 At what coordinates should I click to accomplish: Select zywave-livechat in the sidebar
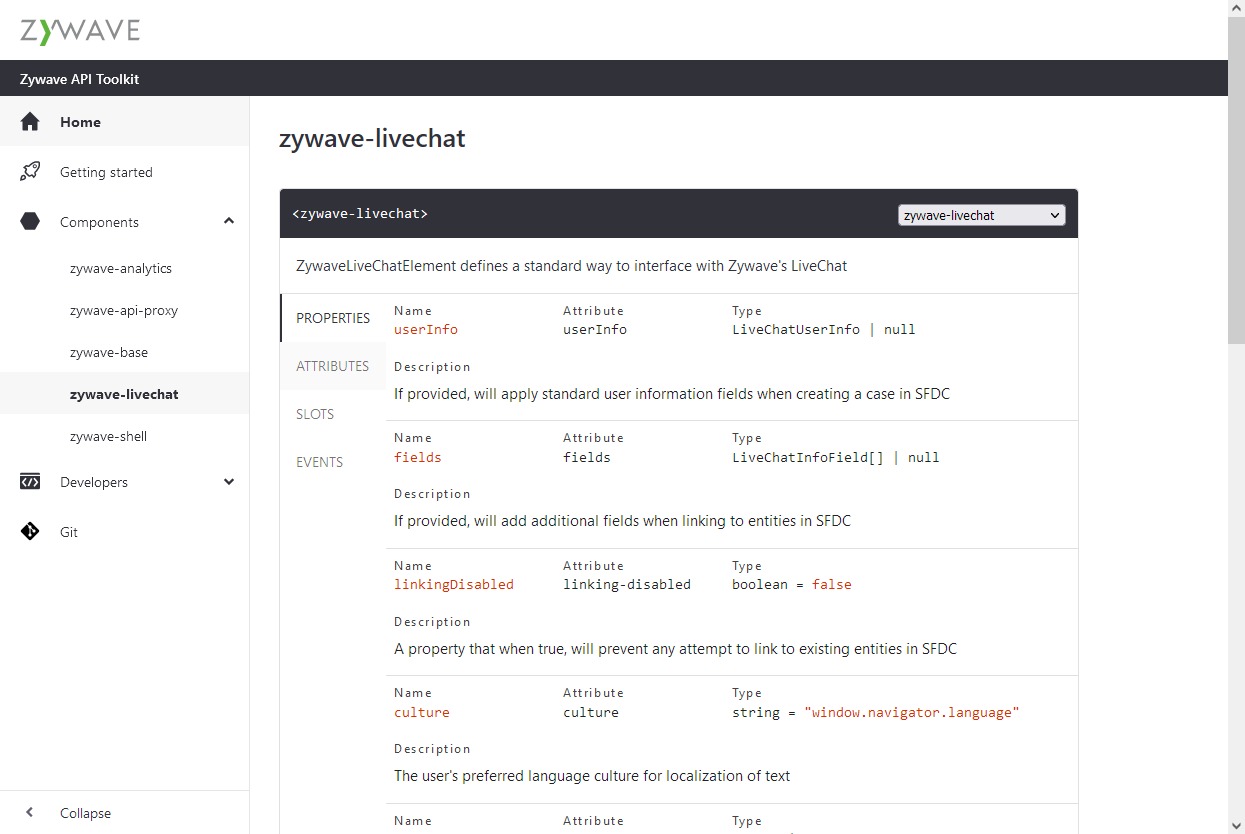tap(125, 394)
